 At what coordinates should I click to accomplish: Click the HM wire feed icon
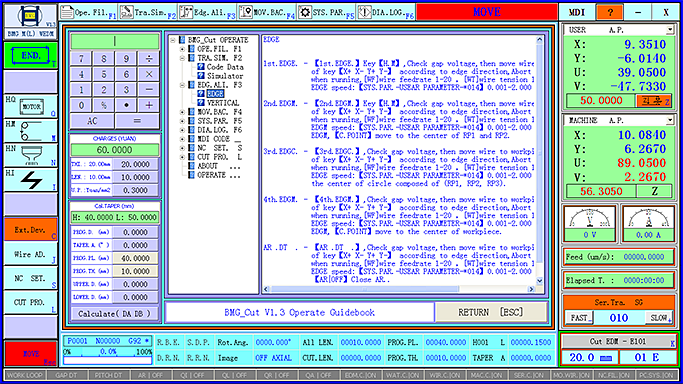[x=30, y=131]
